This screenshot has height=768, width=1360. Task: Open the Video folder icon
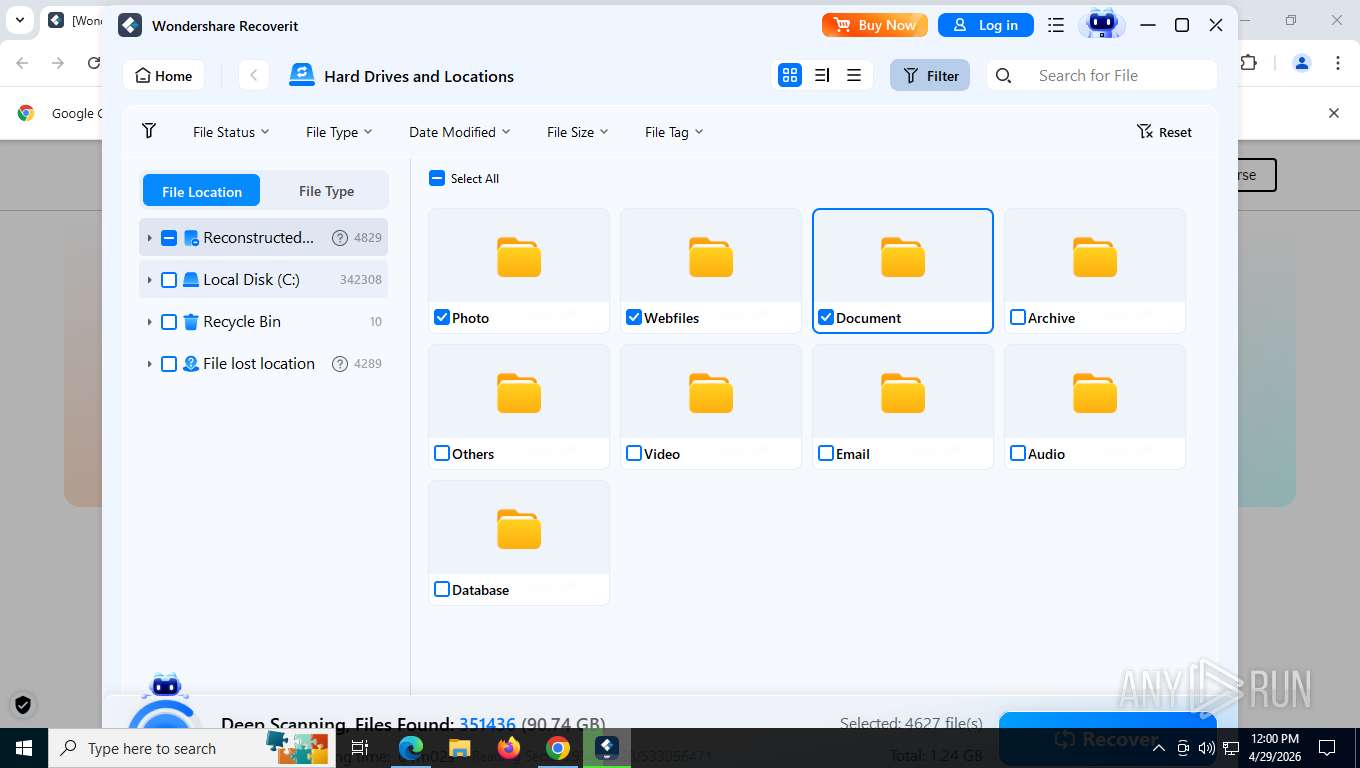tap(711, 393)
